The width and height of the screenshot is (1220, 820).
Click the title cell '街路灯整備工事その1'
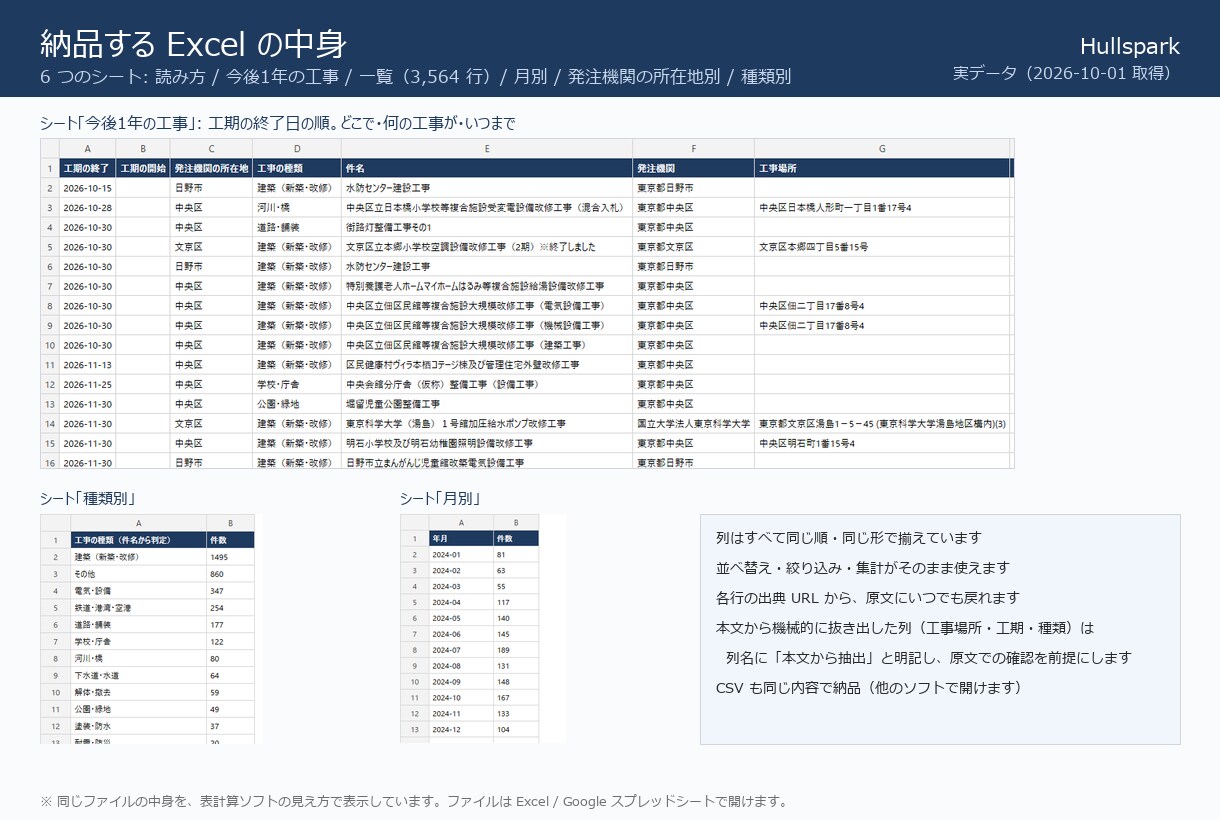pyautogui.click(x=486, y=227)
